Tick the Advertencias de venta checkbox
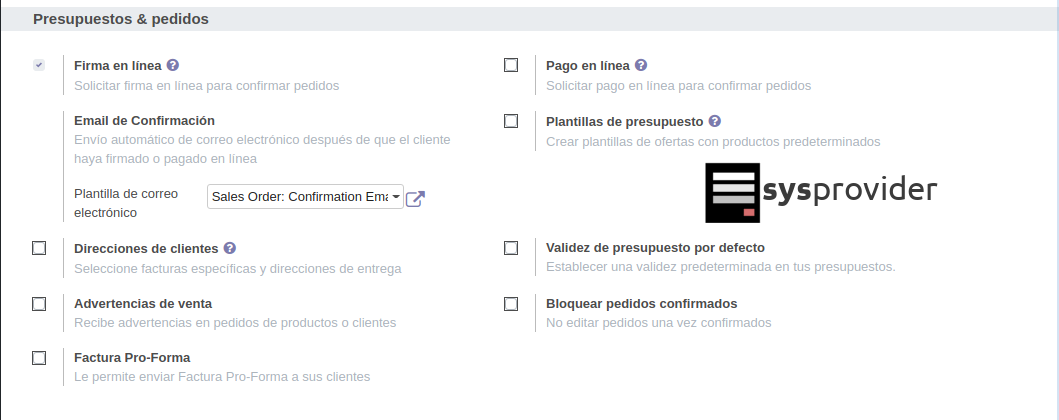Viewport: 1059px width, 420px height. pyautogui.click(x=39, y=303)
